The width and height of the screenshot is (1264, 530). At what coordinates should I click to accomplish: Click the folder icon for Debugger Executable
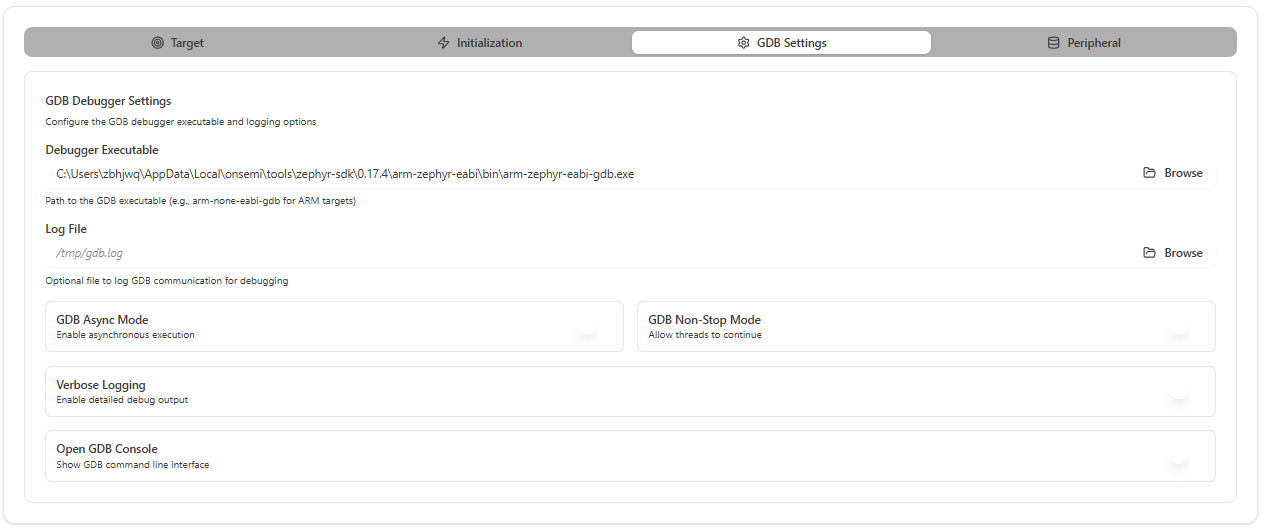[1149, 173]
